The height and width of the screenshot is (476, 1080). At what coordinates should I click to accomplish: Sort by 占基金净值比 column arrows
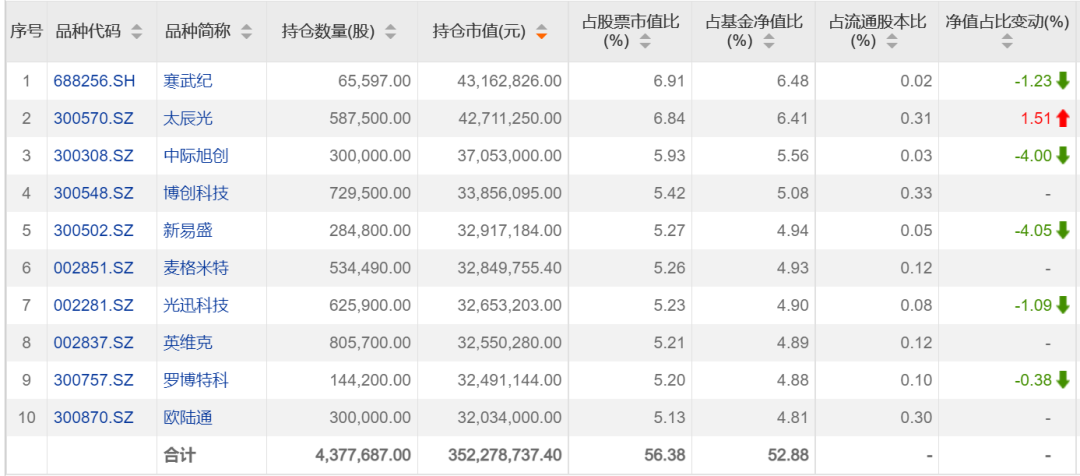click(769, 42)
